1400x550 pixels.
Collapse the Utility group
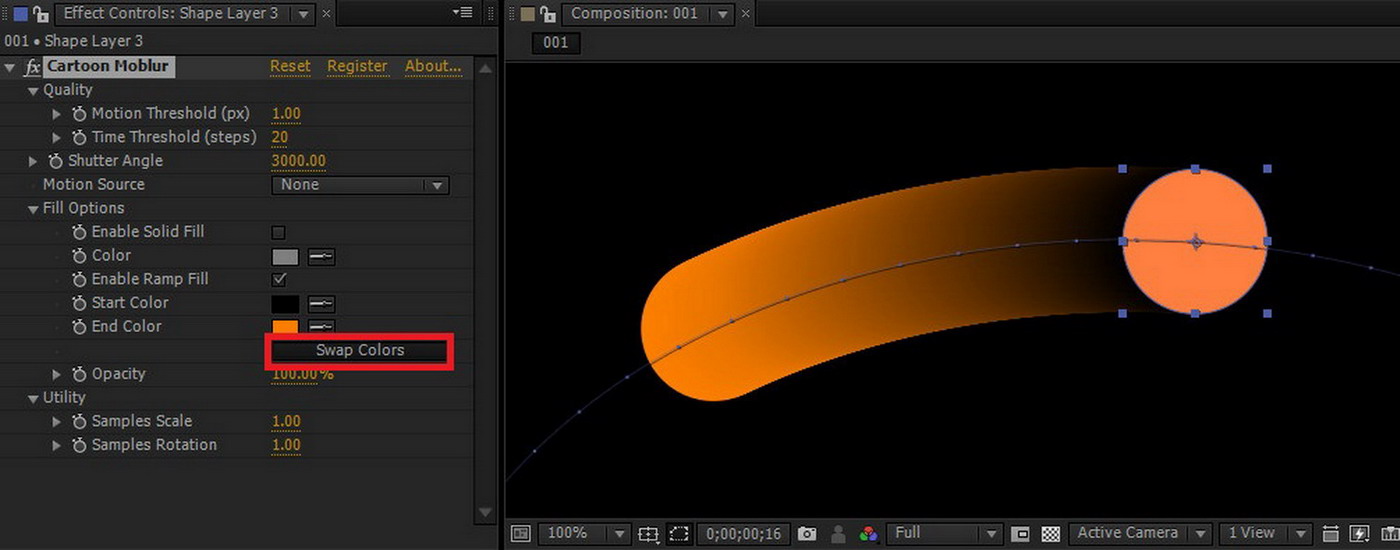(x=33, y=398)
